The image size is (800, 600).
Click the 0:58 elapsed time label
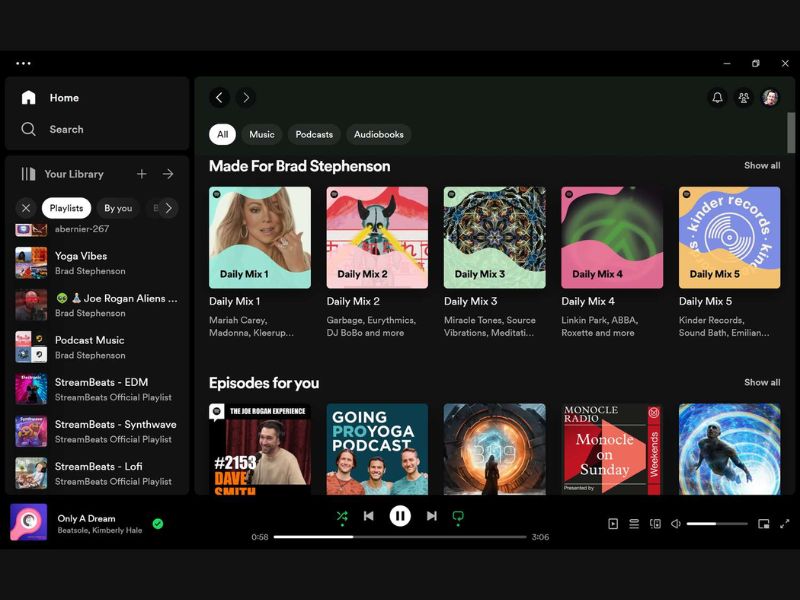tap(260, 537)
